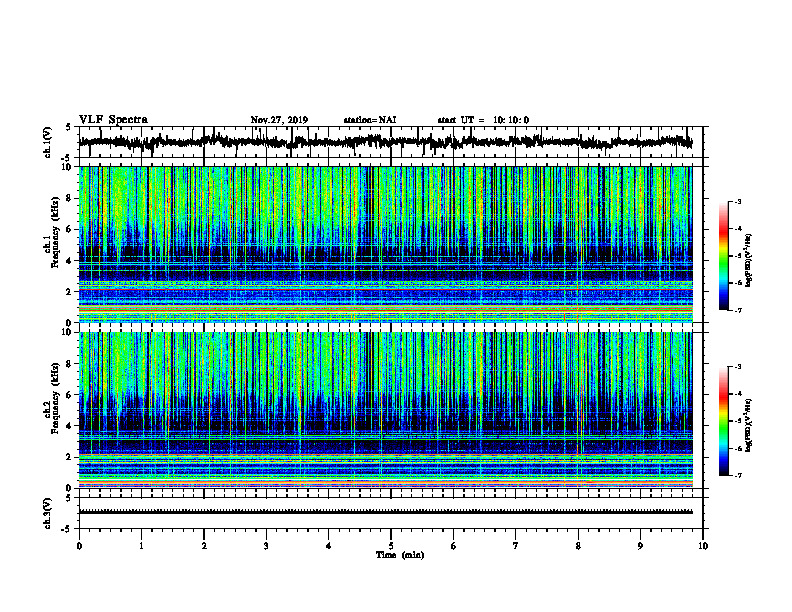Click the '-3' label on ch.2 color scale
The height and width of the screenshot is (612, 792).
click(x=737, y=367)
